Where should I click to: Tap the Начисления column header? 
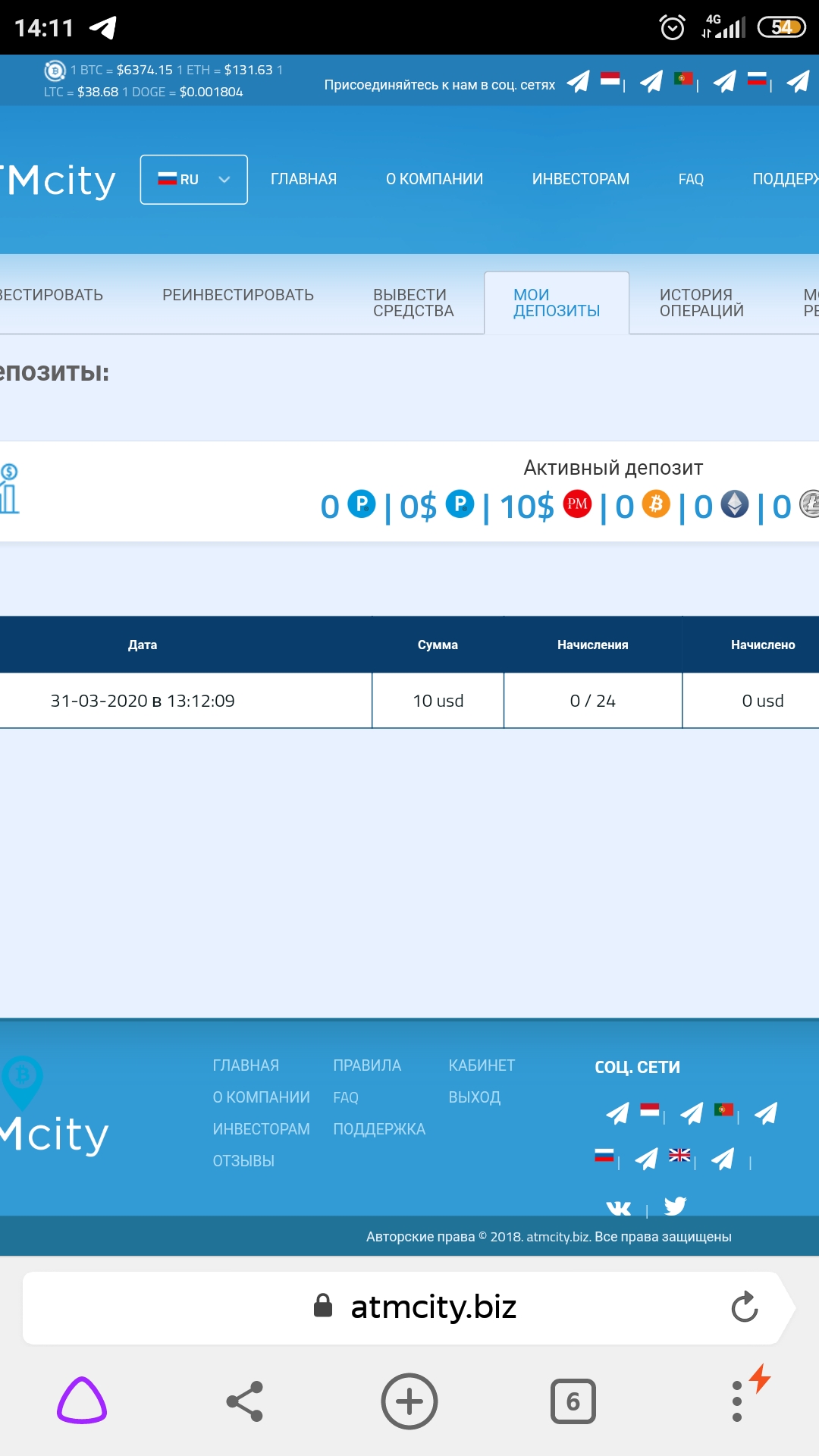tap(593, 645)
